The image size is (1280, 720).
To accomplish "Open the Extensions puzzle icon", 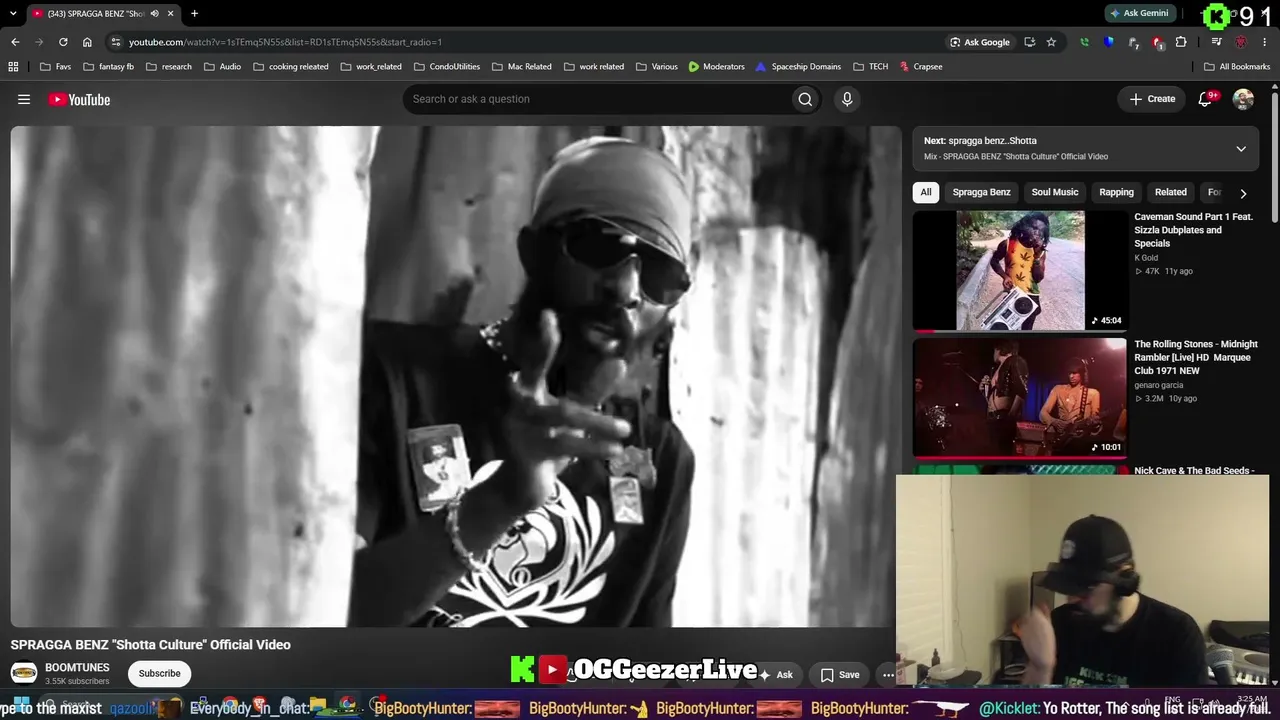I will coord(1181,42).
